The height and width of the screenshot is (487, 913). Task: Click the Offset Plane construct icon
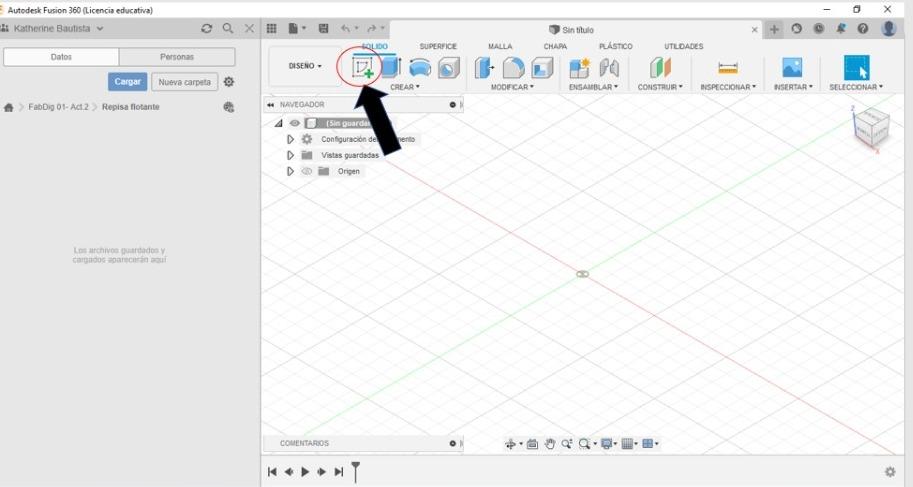point(660,68)
